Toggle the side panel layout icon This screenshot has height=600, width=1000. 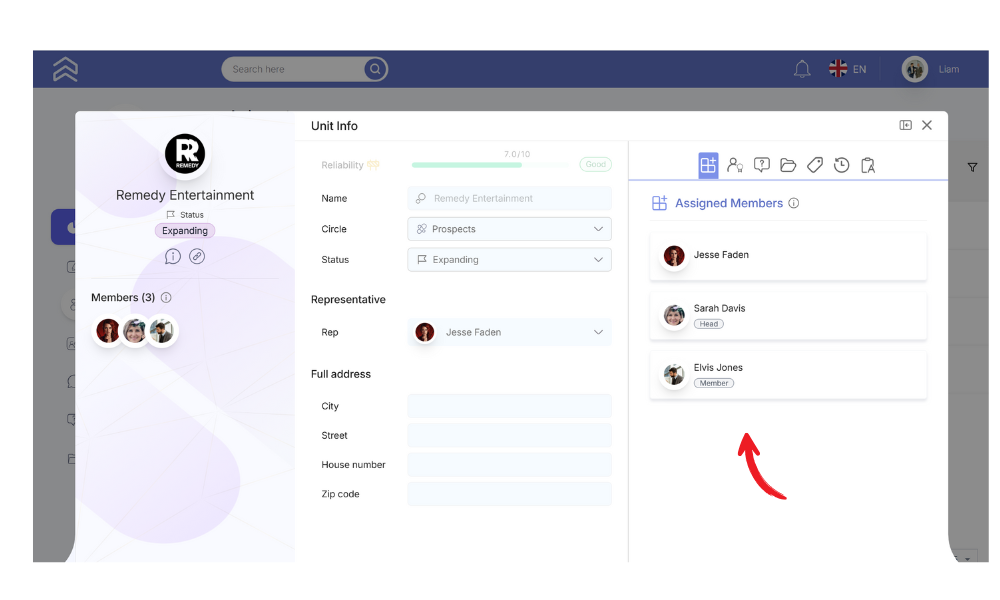point(906,125)
